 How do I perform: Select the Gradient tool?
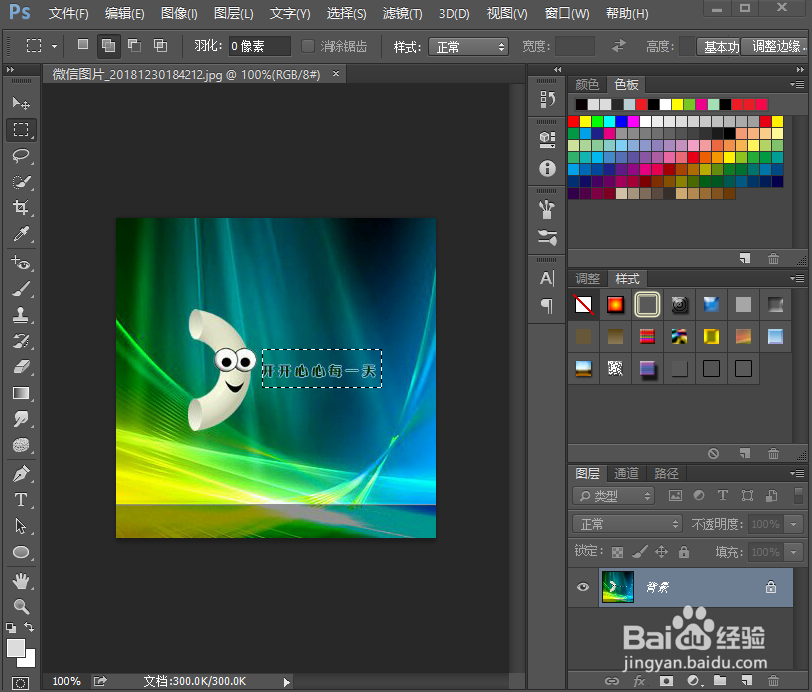(x=21, y=393)
